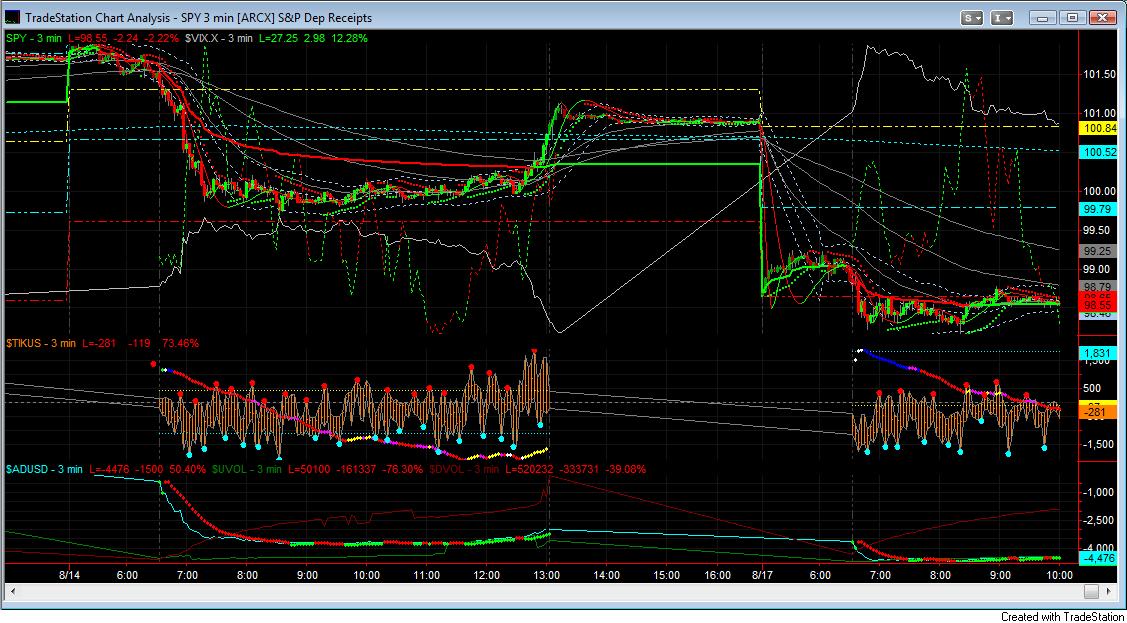Click the 16:00 label on the time axis
This screenshot has width=1127, height=623.
coord(719,576)
